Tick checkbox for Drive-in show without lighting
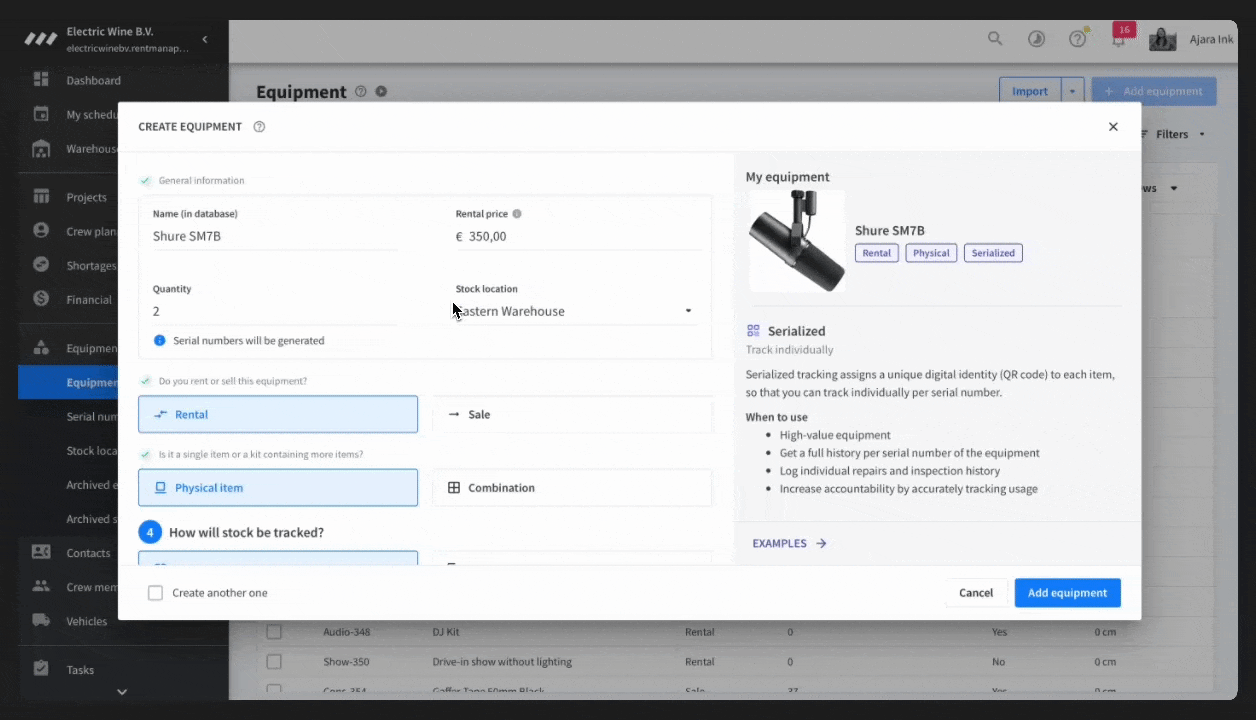Image resolution: width=1256 pixels, height=720 pixels. click(x=274, y=662)
